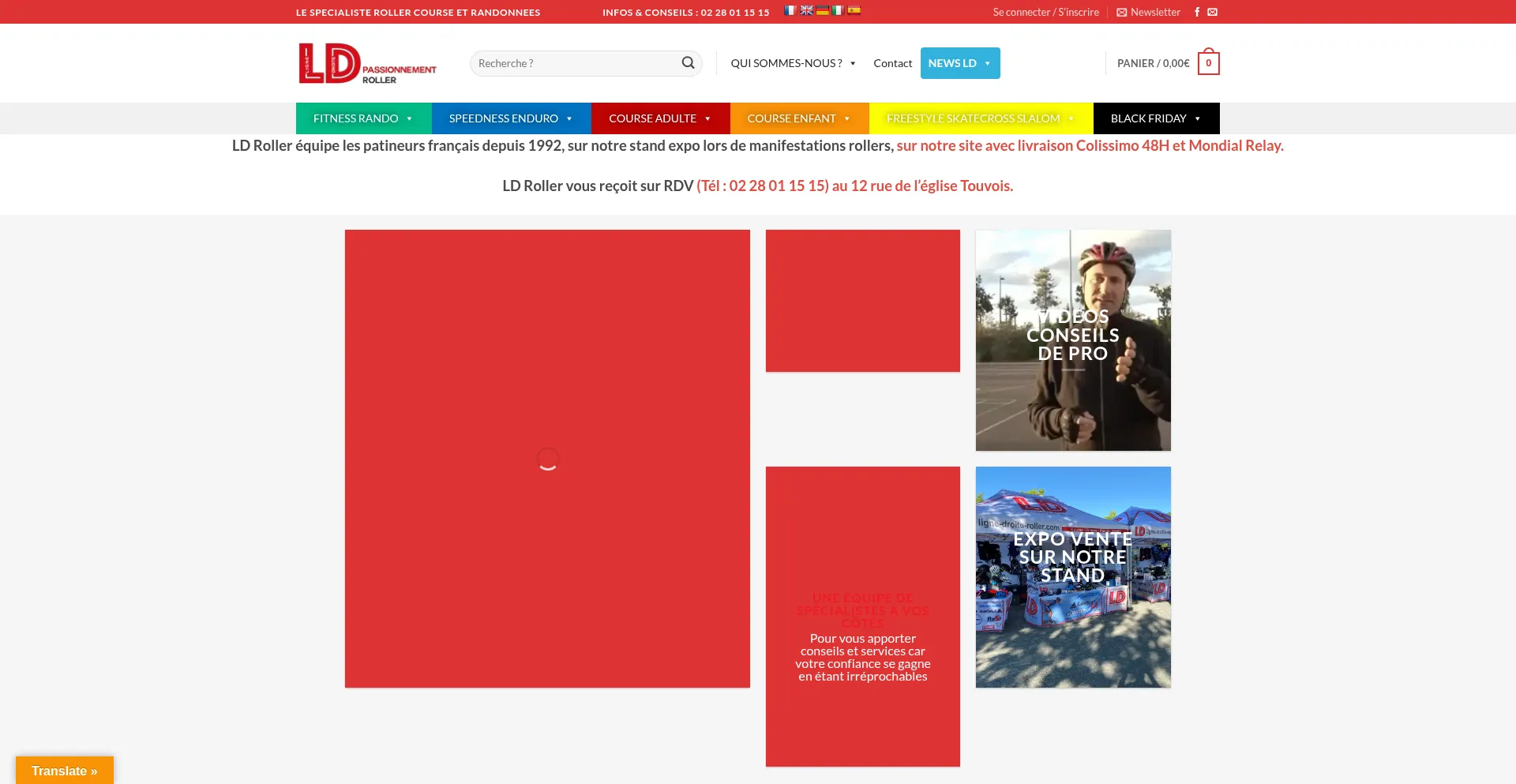Select the COURSE ADULTE menu item
1516x784 pixels.
(660, 118)
